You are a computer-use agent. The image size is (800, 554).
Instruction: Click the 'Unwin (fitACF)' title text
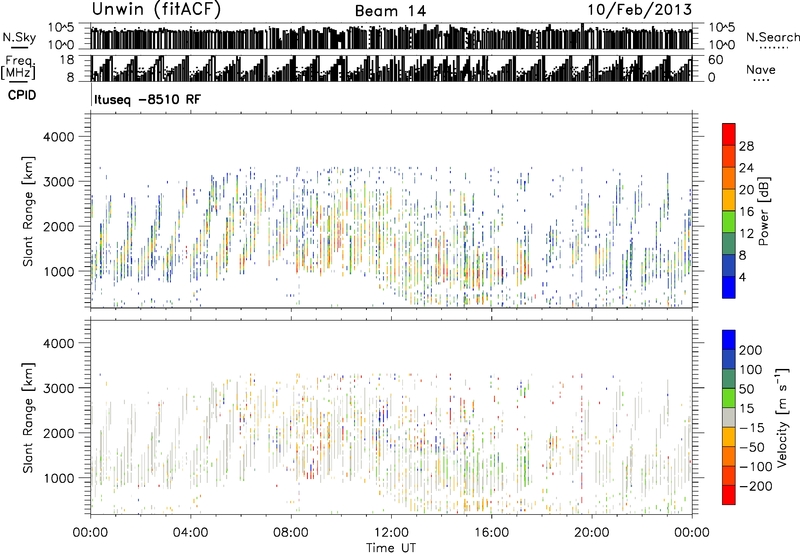click(156, 10)
